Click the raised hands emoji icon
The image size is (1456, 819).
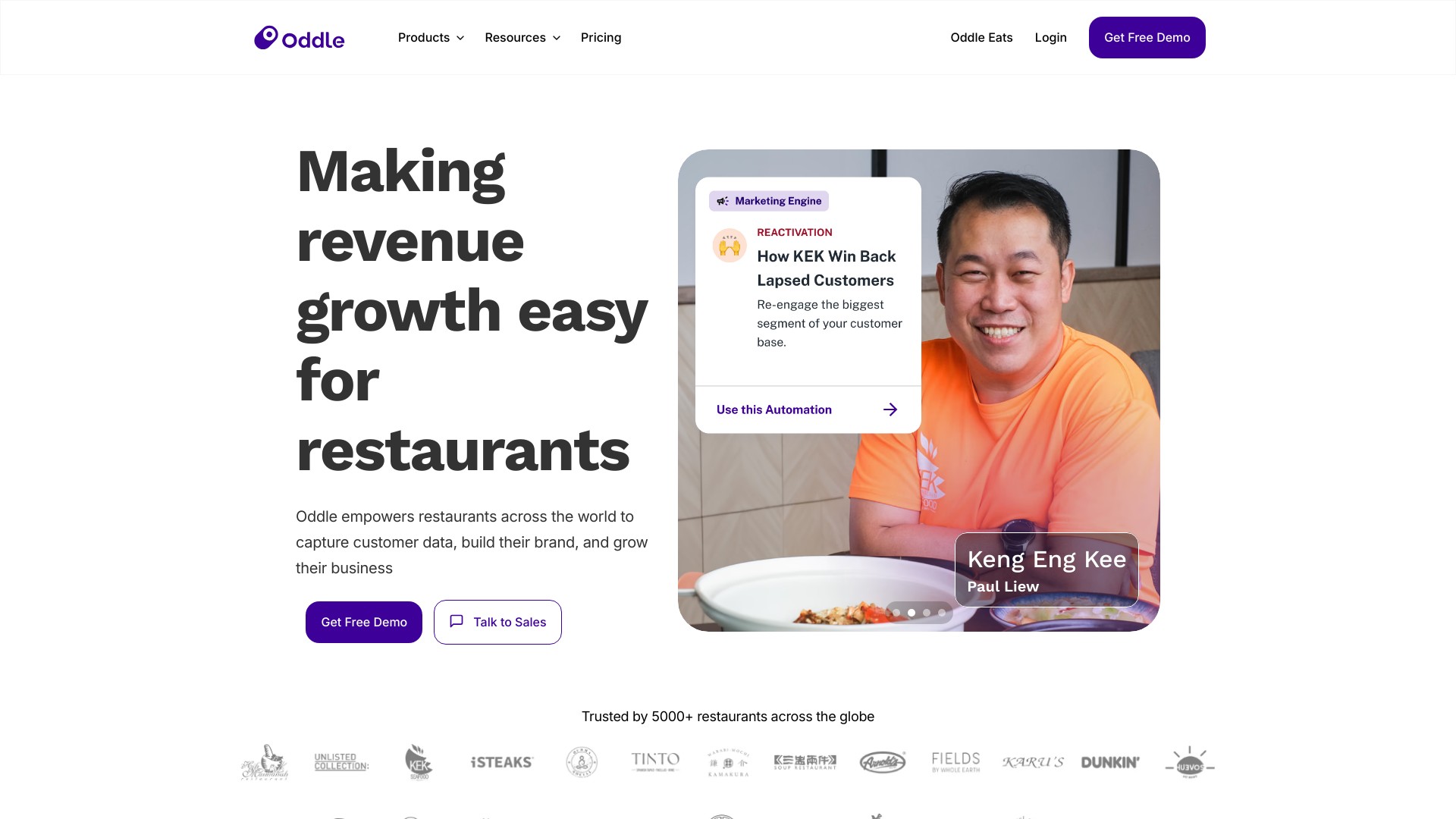point(730,246)
